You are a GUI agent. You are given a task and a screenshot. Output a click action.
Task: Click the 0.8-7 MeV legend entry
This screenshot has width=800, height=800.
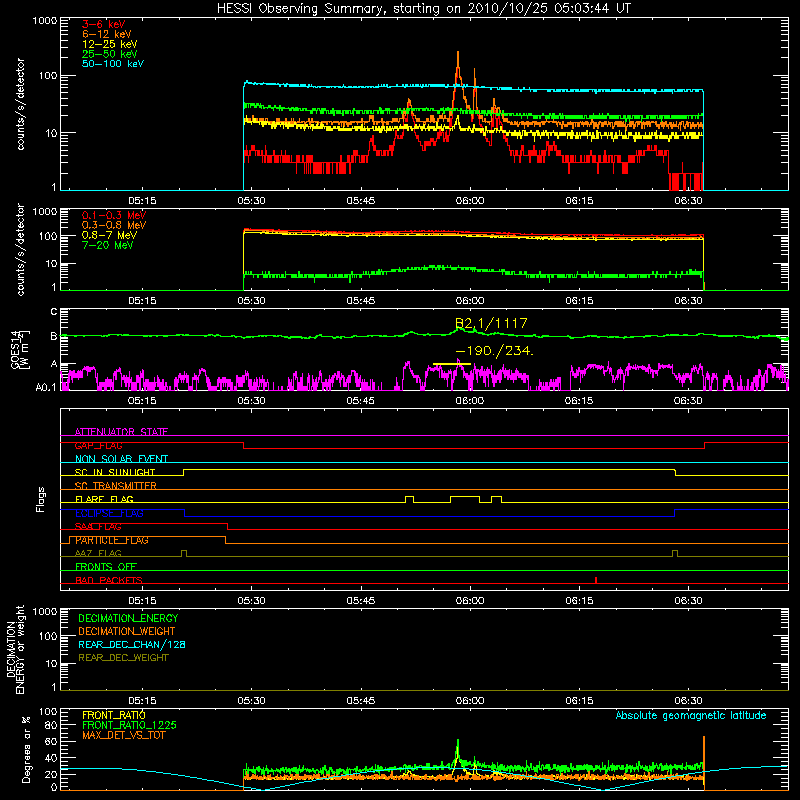point(109,235)
